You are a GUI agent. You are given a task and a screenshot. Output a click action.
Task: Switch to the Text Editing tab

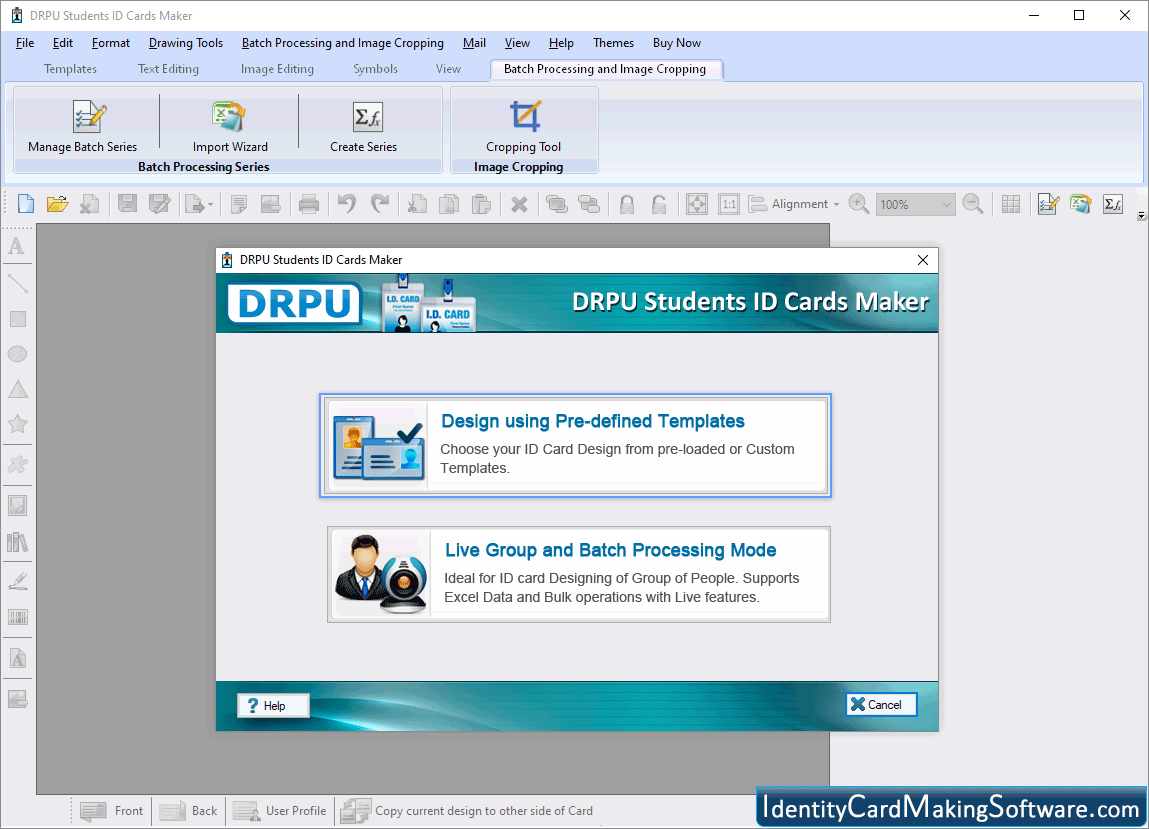click(x=169, y=69)
